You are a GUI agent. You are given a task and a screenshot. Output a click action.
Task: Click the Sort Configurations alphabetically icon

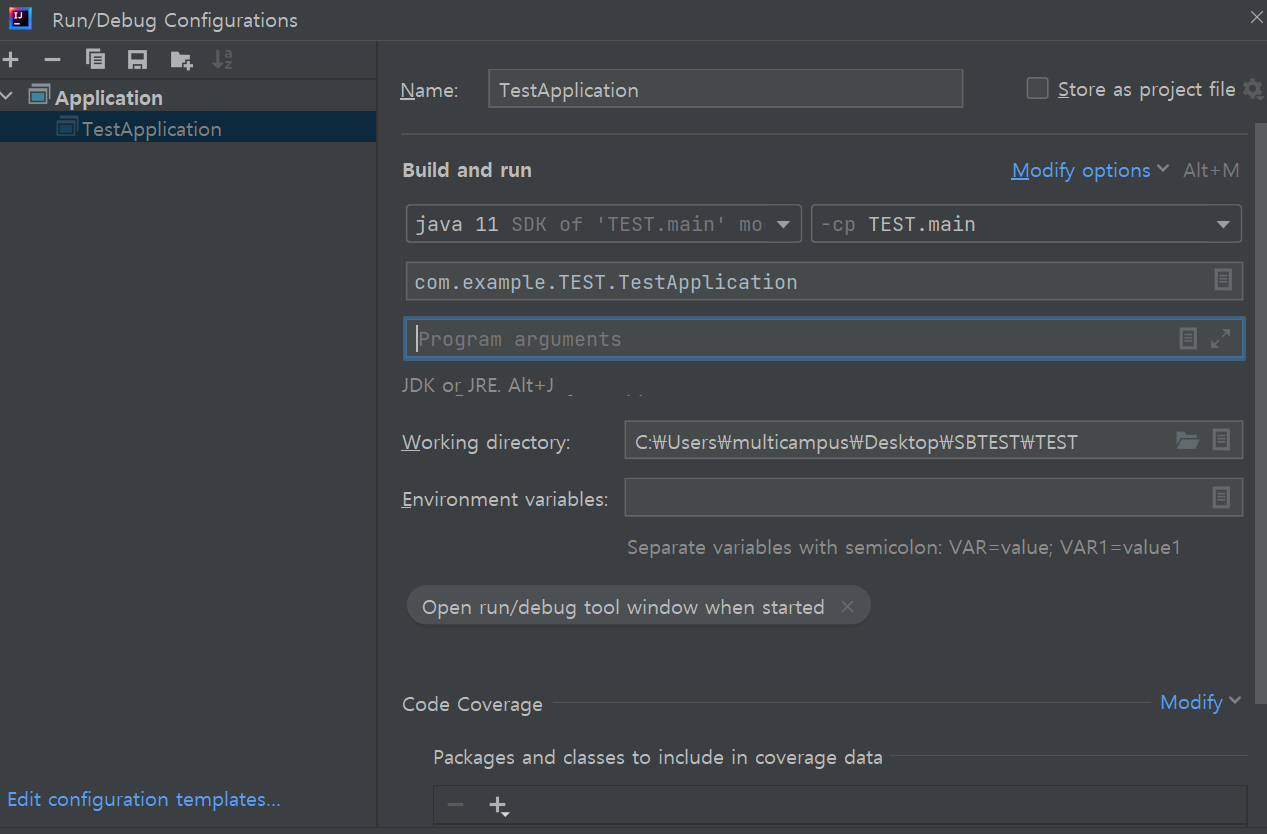click(222, 60)
